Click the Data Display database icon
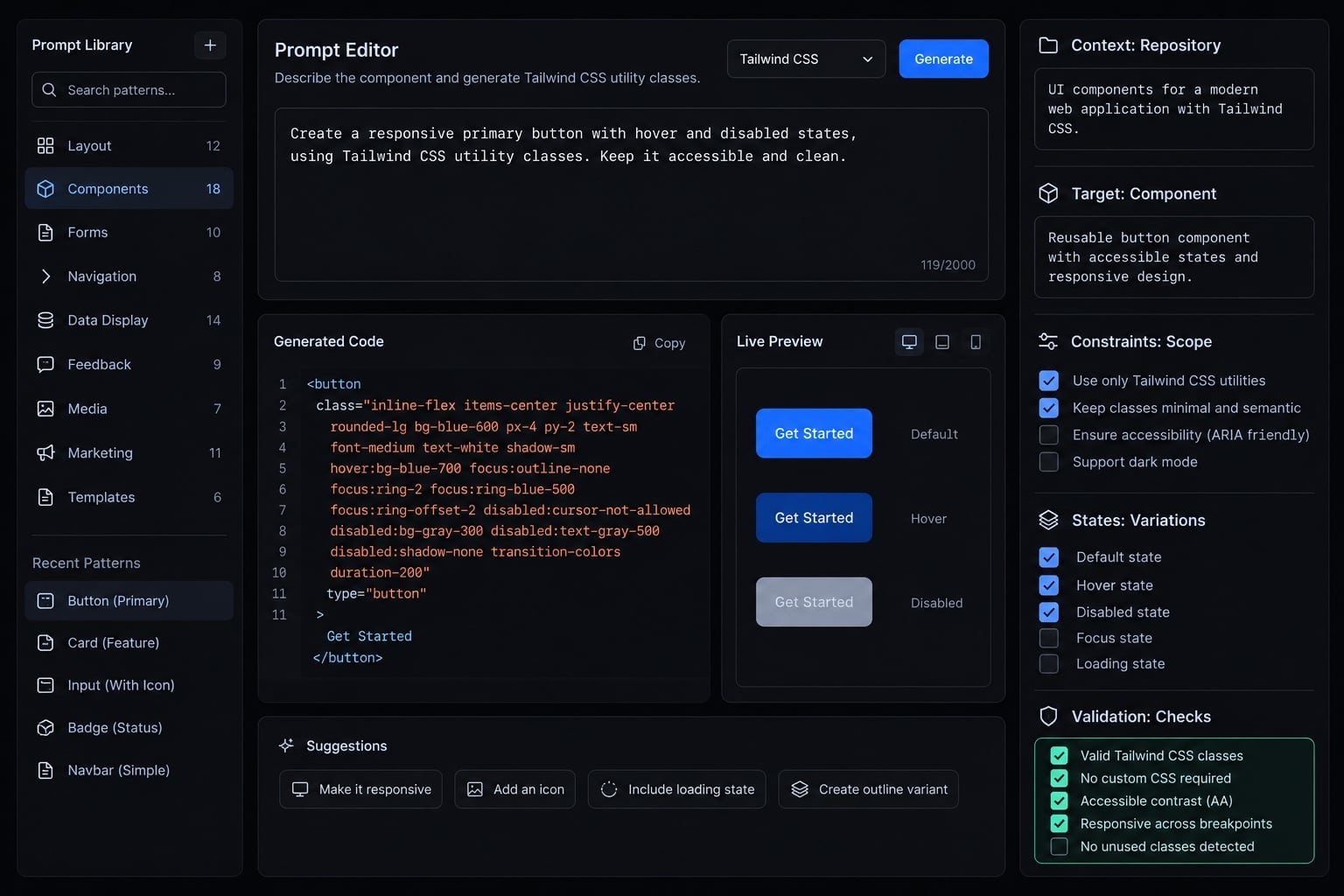 [x=45, y=320]
